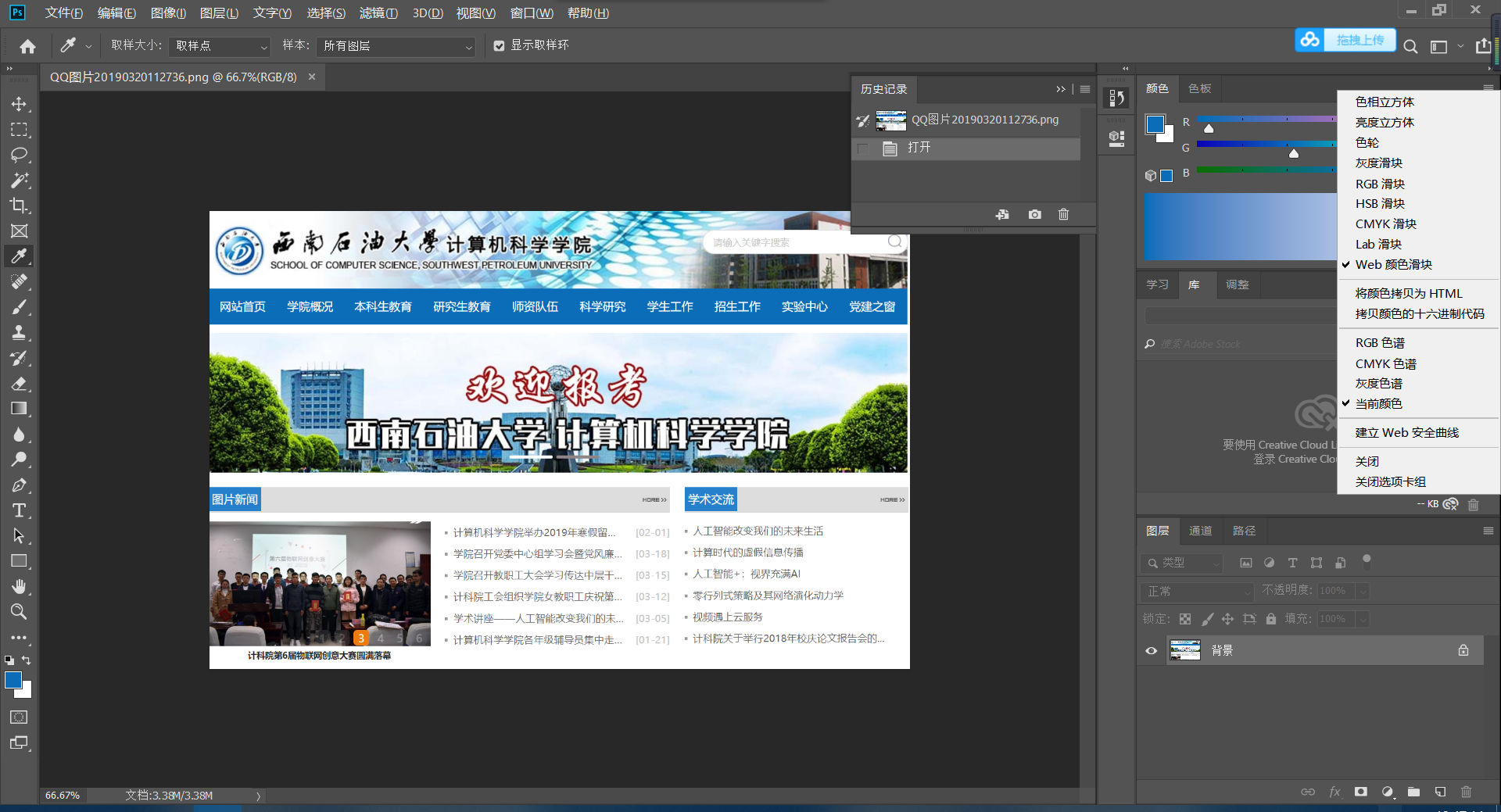Select the Brush tool
Image resolution: width=1501 pixels, height=812 pixels.
[19, 307]
